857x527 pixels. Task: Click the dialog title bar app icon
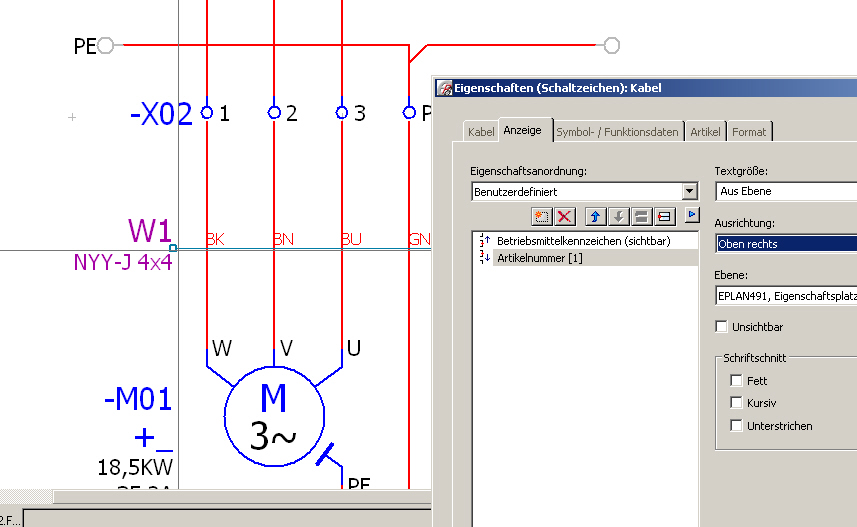pyautogui.click(x=445, y=88)
